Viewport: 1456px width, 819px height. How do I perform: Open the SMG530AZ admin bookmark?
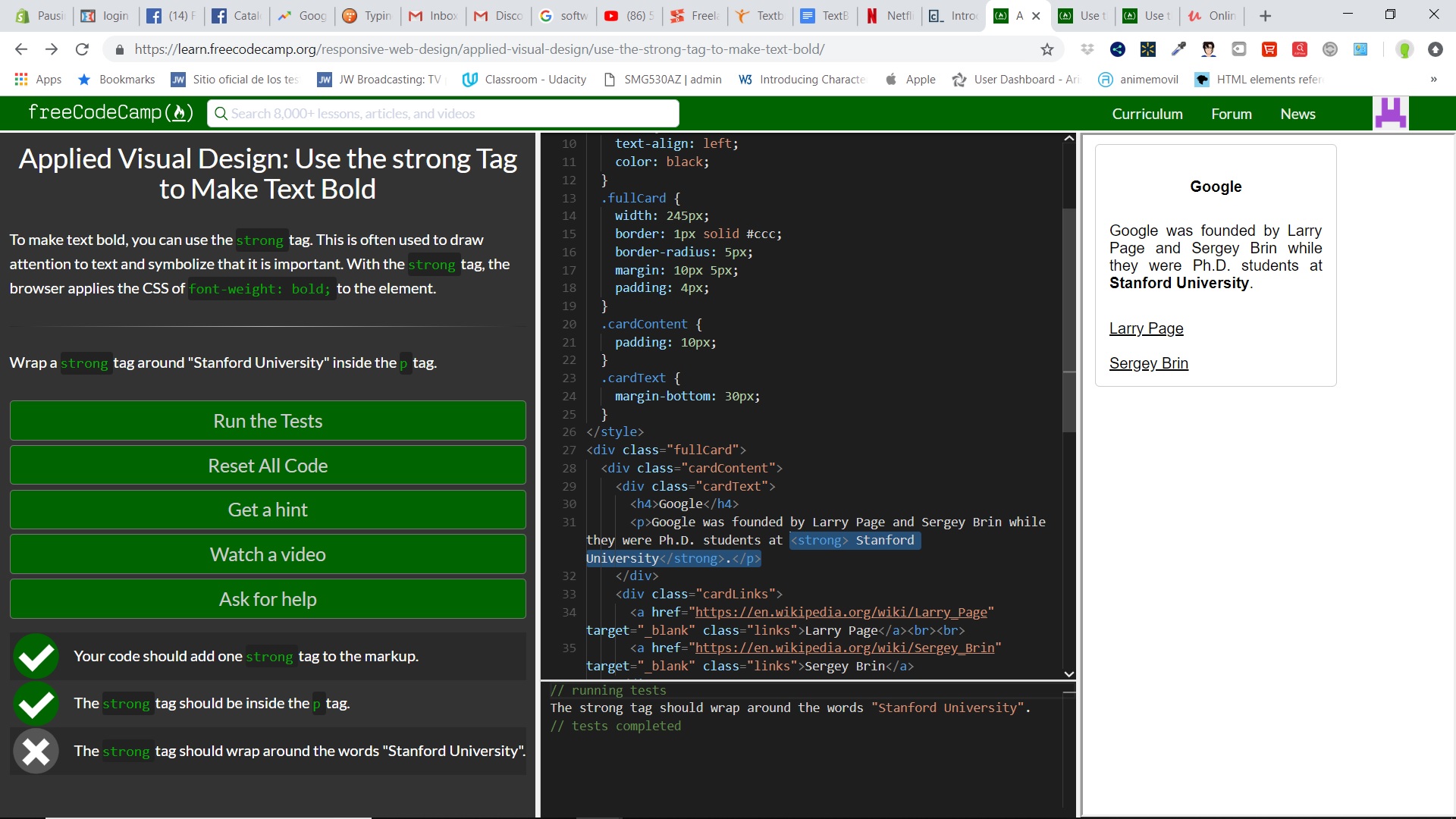[663, 80]
